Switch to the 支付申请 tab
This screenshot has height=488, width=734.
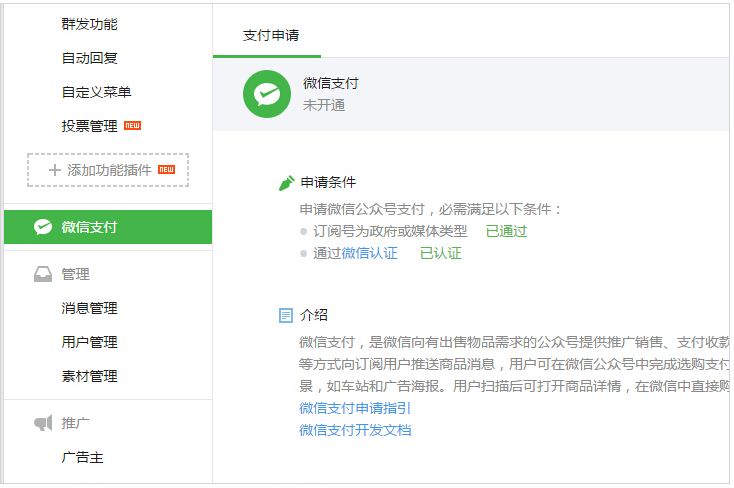271,36
